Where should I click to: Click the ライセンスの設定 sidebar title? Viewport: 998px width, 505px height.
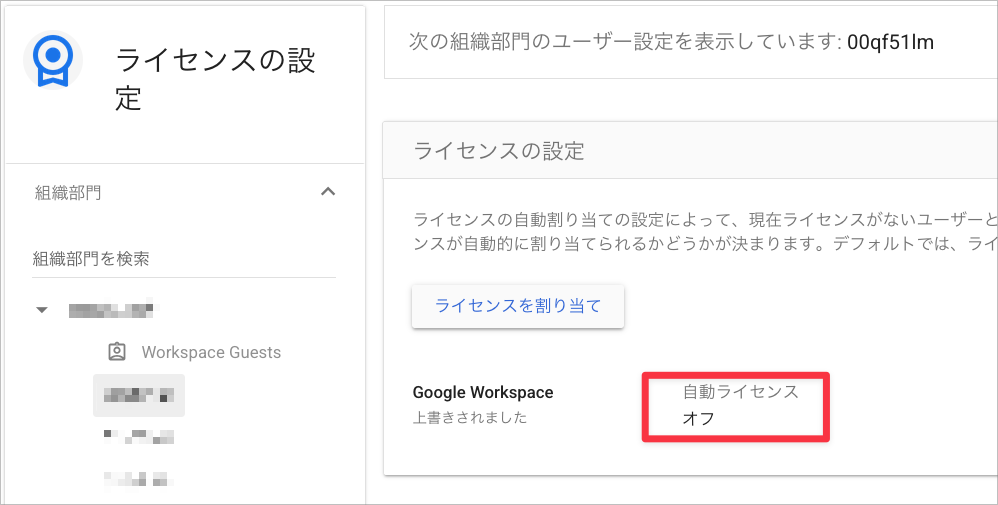click(216, 80)
